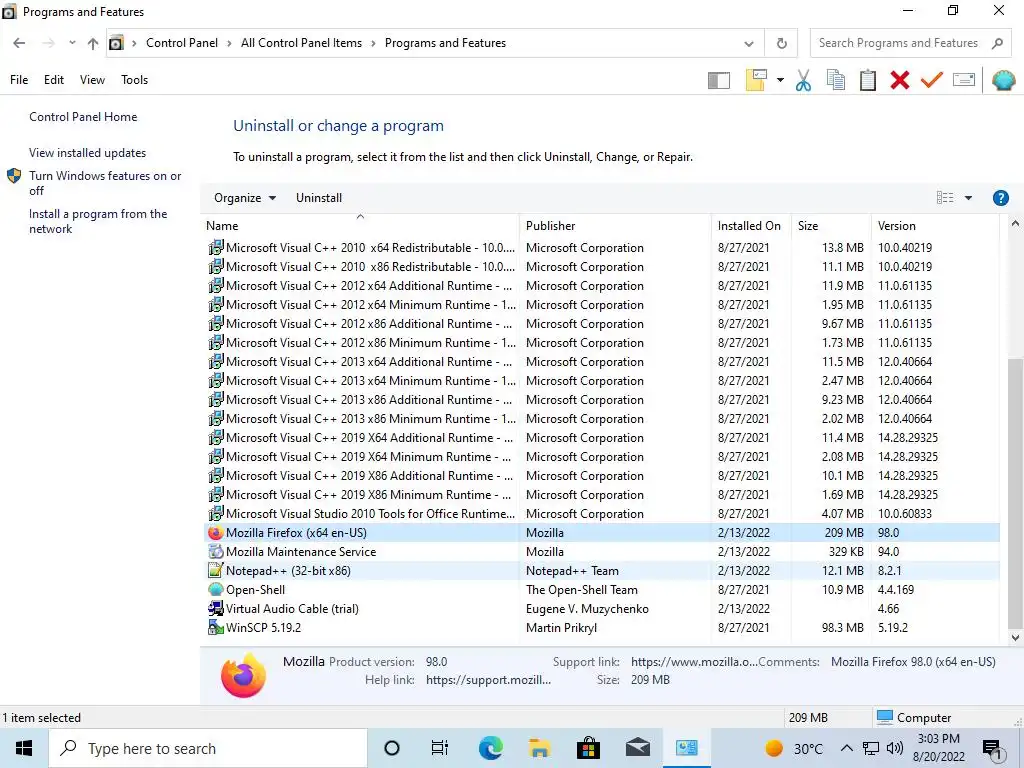Open the Mail app from taskbar
The image size is (1024, 768).
point(637,748)
